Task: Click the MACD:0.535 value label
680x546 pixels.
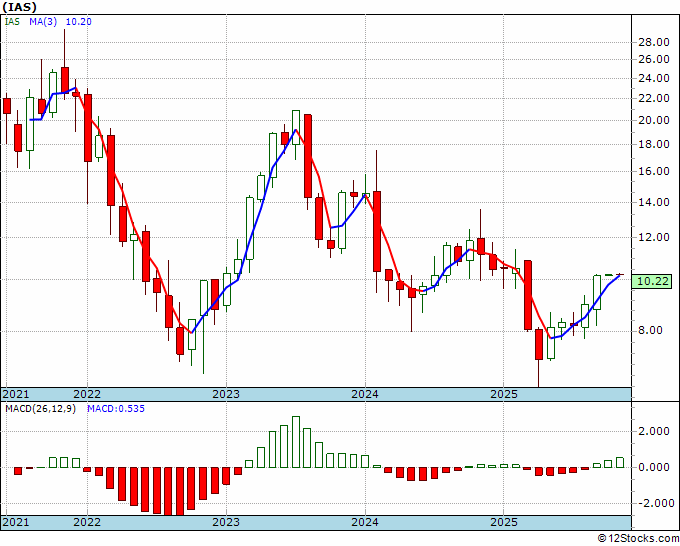Action: pos(116,409)
